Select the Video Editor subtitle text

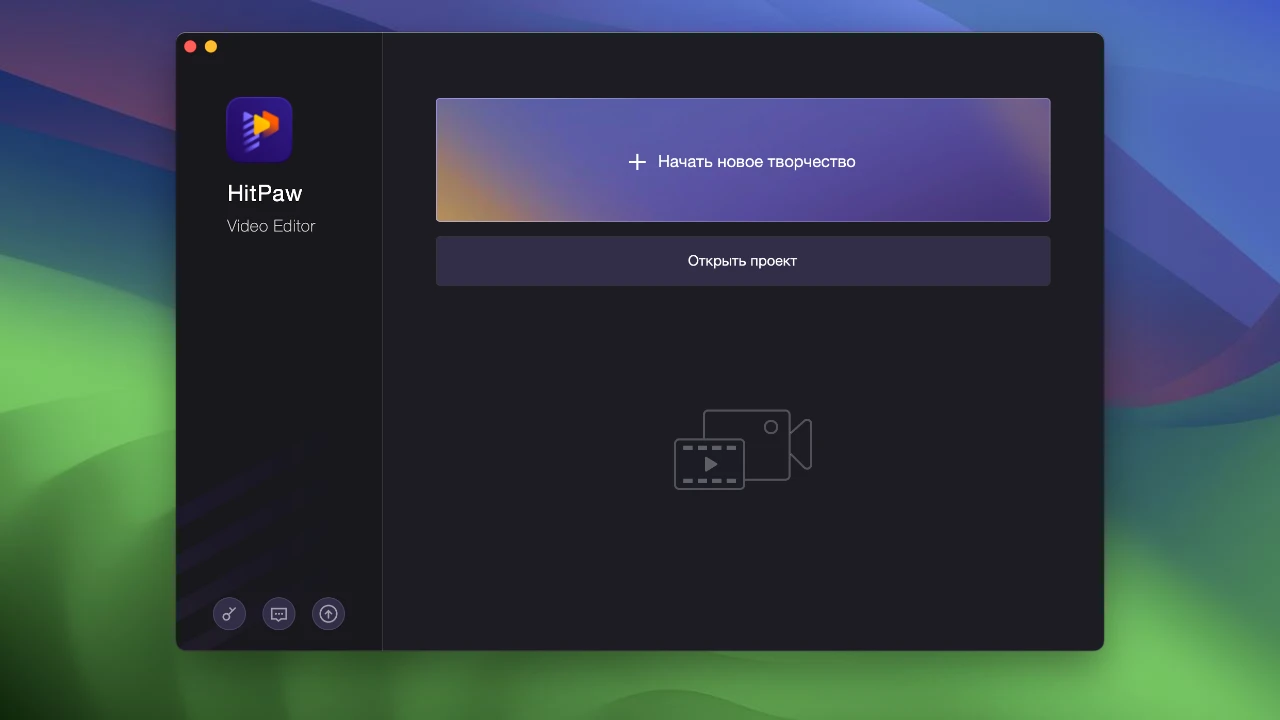(271, 226)
